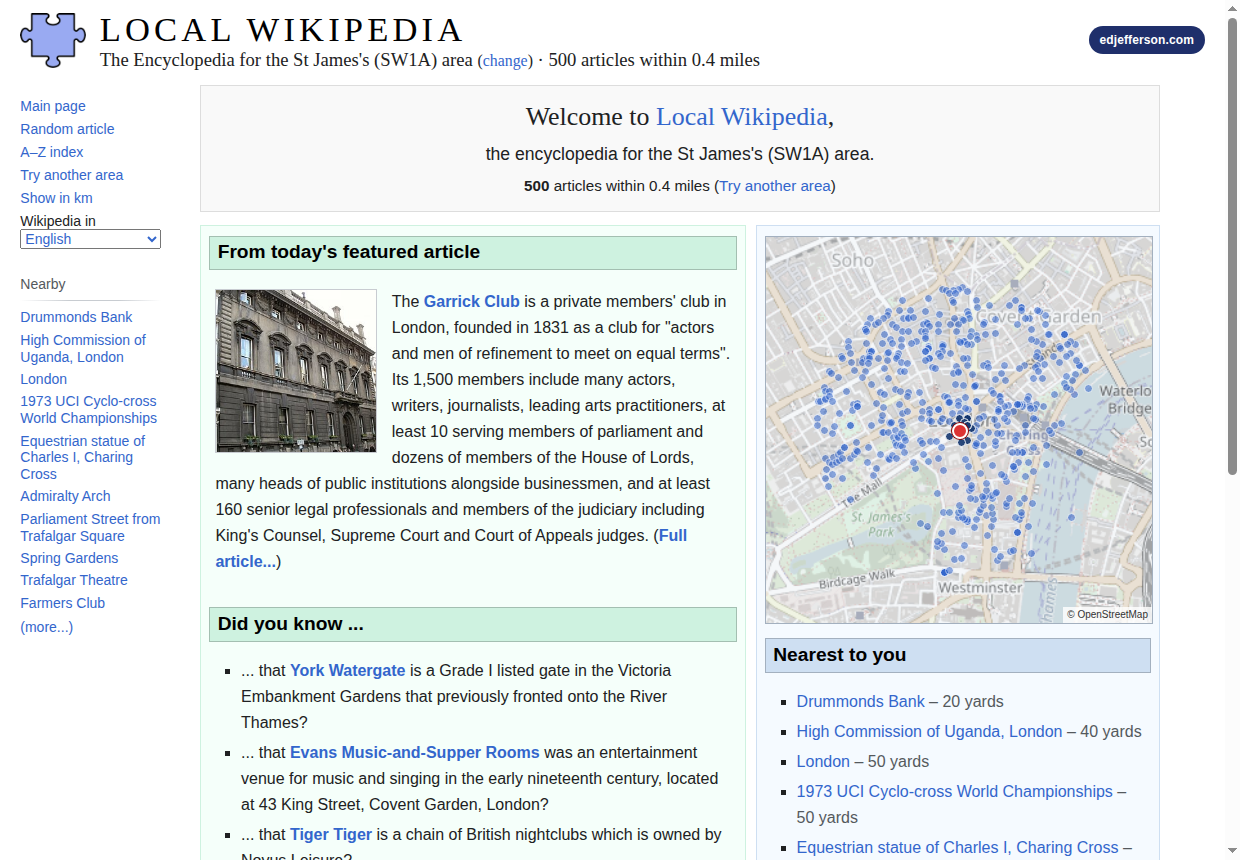The image size is (1240, 860).
Task: Open Parliament Street from Trafalgar Square
Action: [90, 527]
